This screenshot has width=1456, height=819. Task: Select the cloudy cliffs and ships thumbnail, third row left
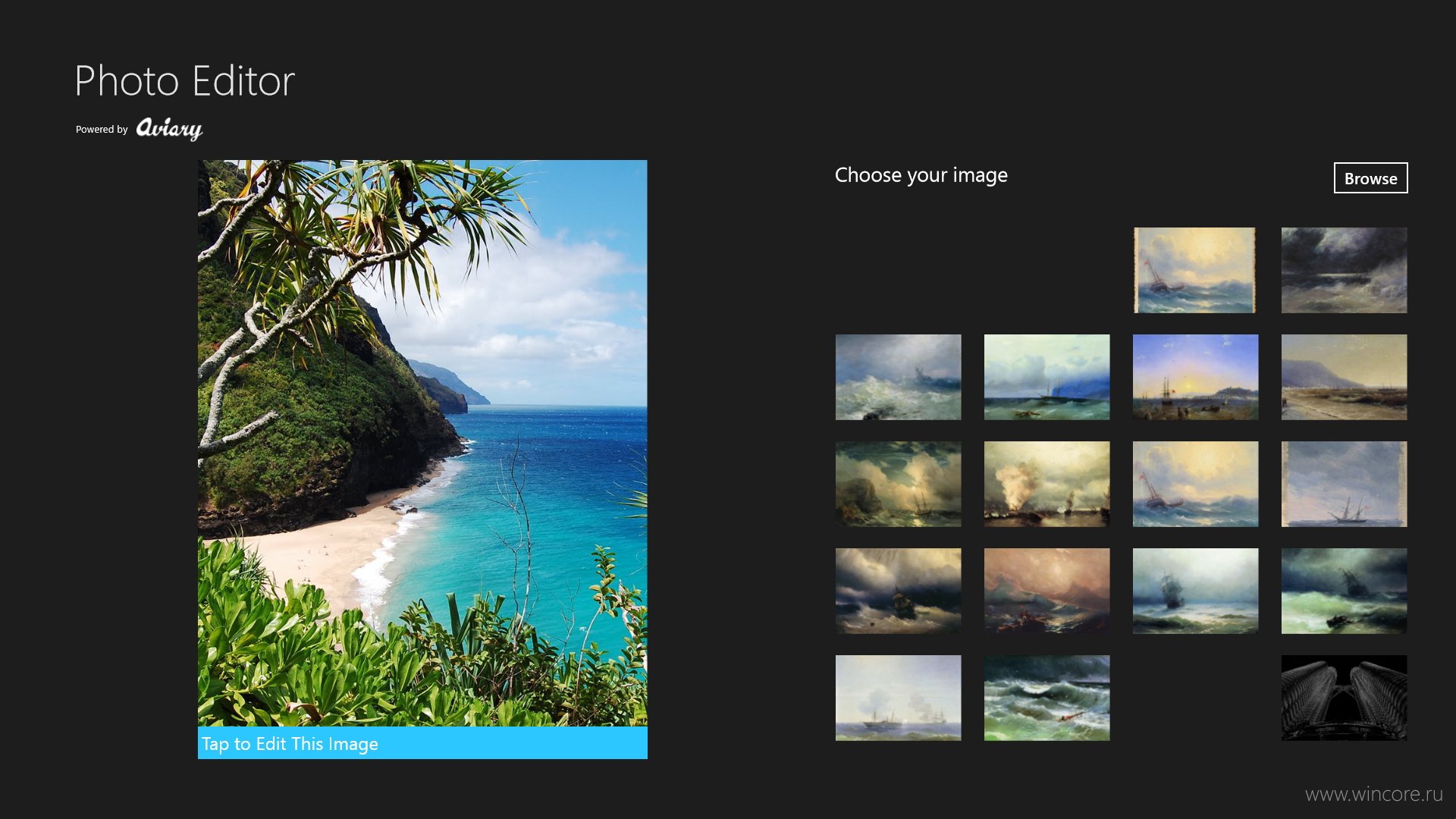coord(898,484)
